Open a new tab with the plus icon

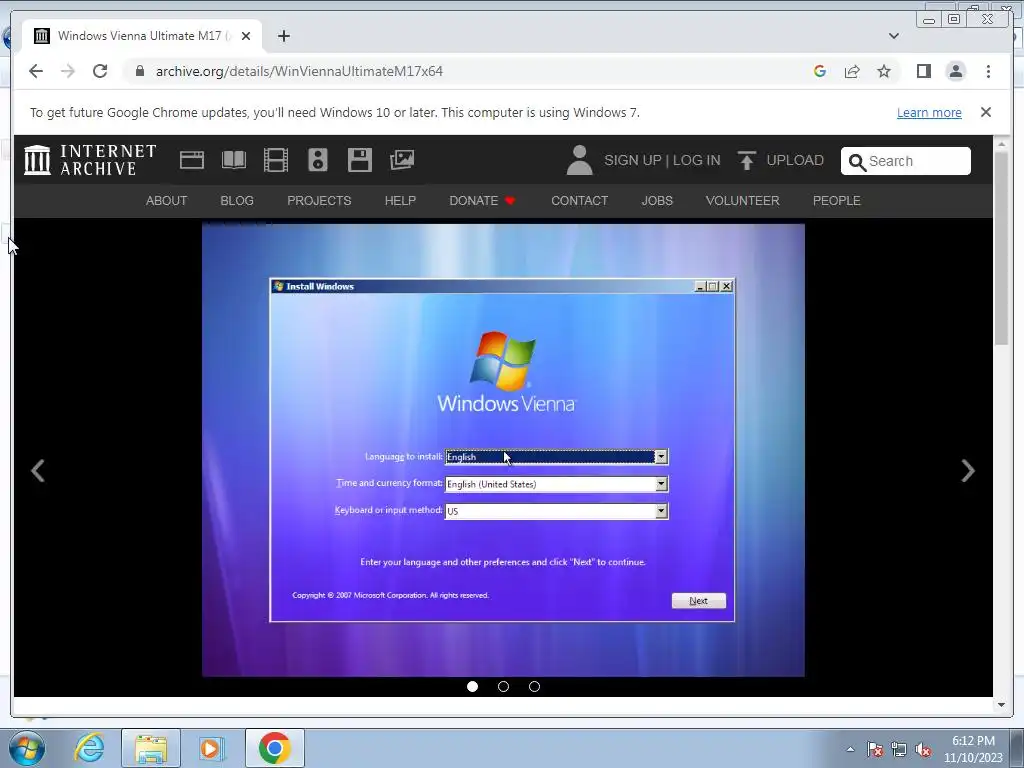[283, 36]
